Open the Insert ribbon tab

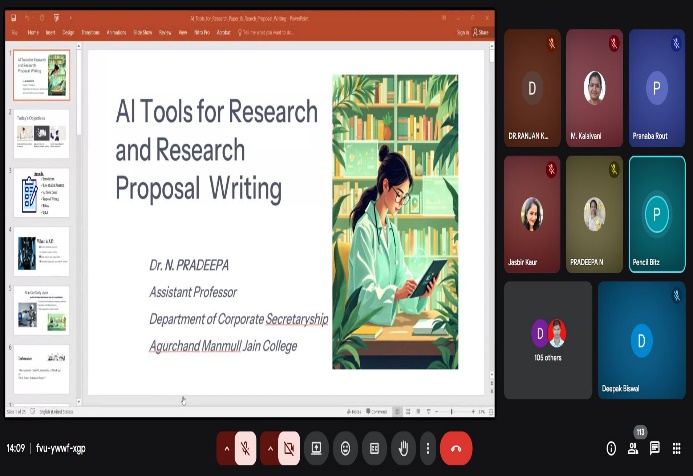(50, 32)
